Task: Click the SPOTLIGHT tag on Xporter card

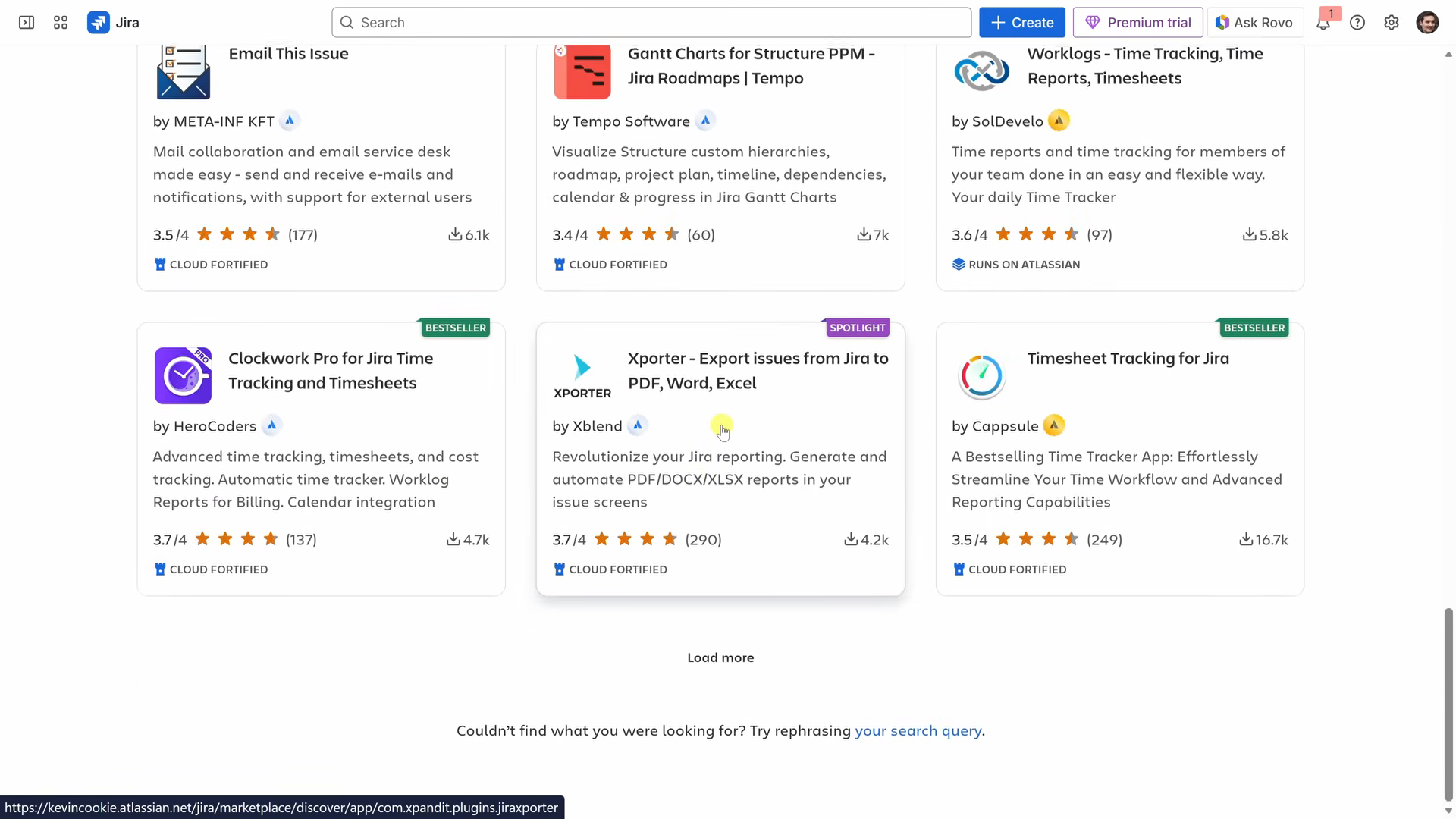Action: 857,328
